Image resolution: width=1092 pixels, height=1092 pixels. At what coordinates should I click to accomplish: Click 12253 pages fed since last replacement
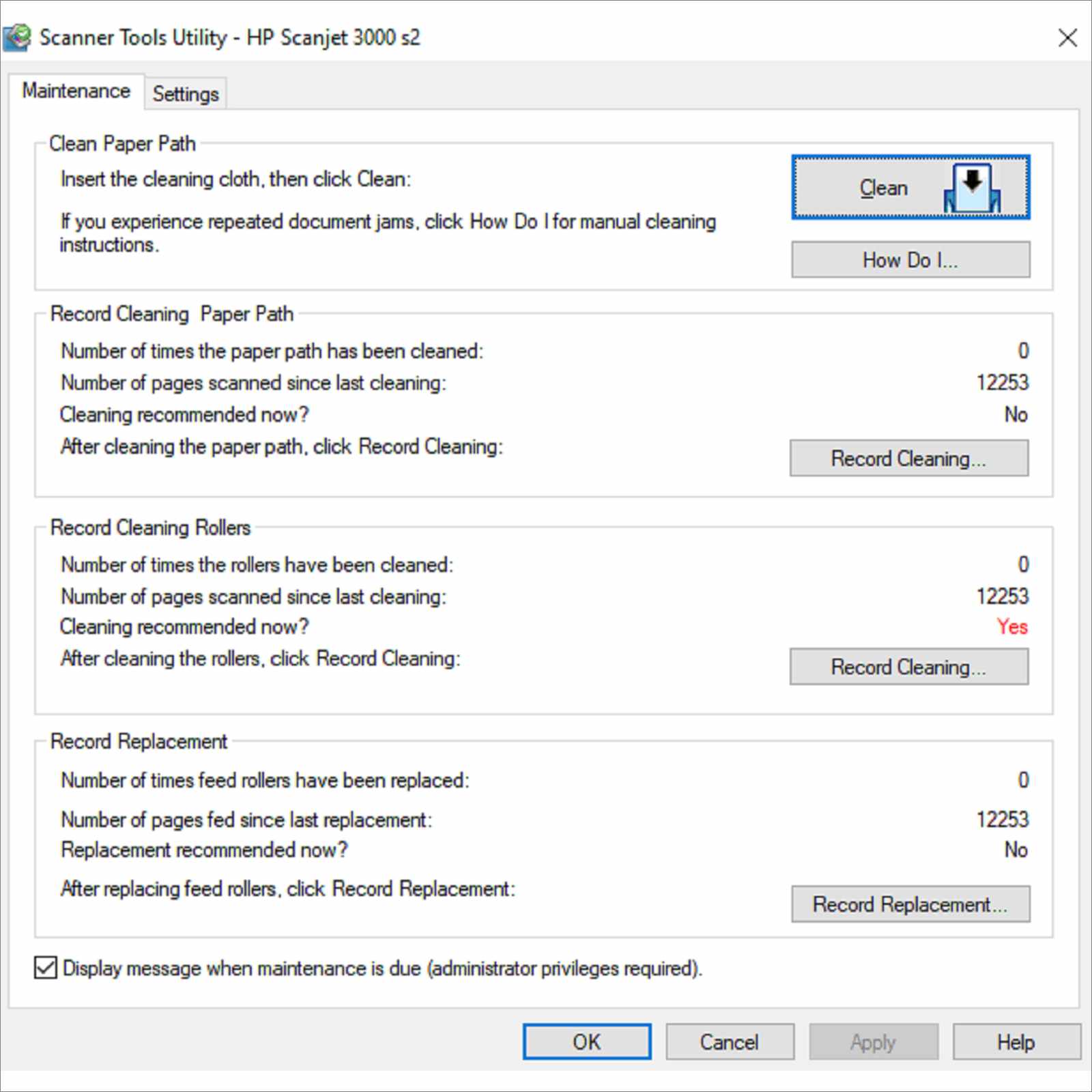click(1002, 818)
